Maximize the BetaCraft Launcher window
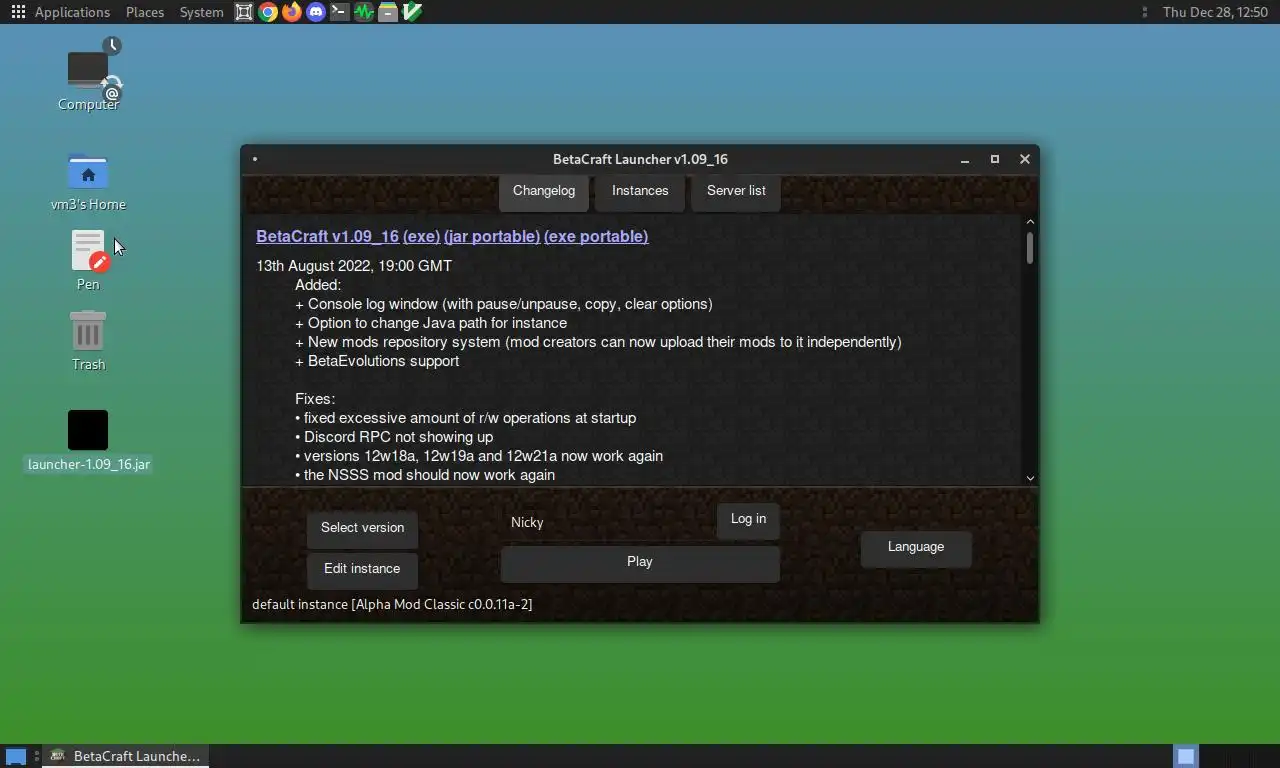The image size is (1280, 768). point(995,159)
